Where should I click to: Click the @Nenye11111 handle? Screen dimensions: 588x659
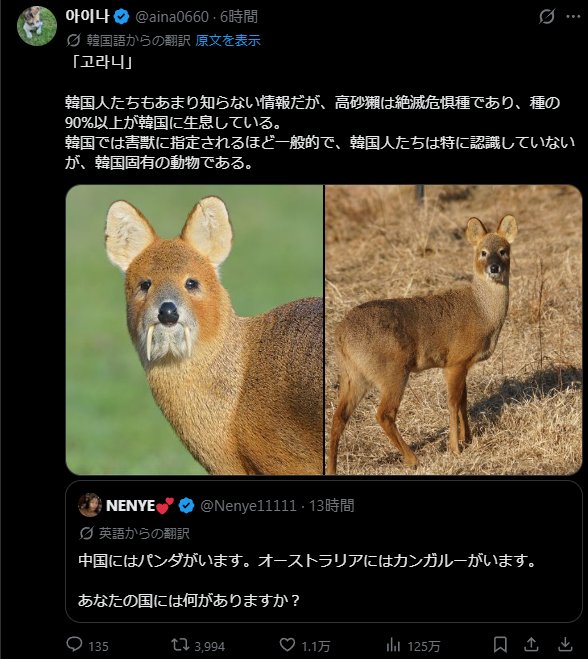click(x=248, y=506)
